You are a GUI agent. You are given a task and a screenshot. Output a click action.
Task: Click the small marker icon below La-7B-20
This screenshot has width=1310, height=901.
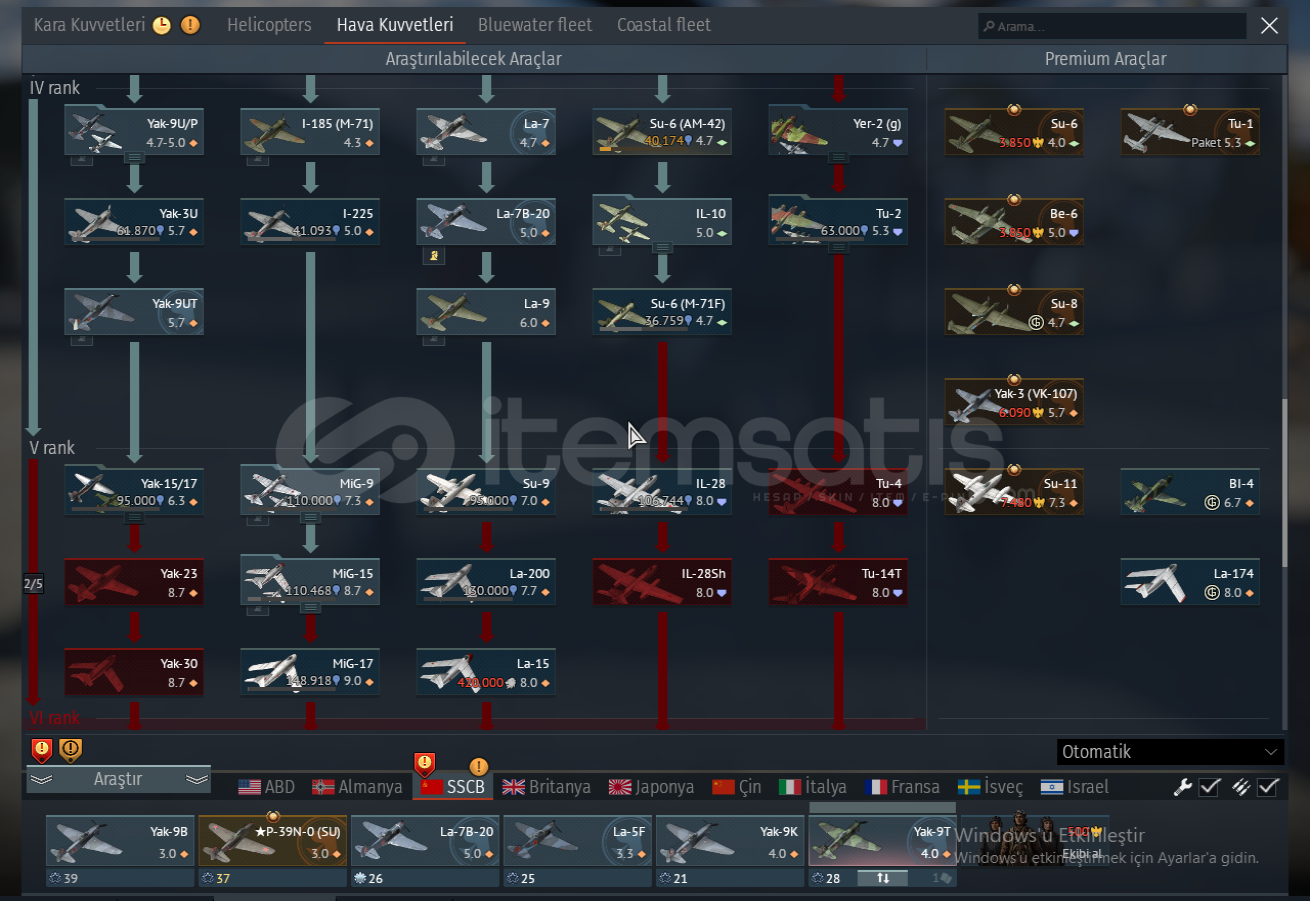[436, 256]
